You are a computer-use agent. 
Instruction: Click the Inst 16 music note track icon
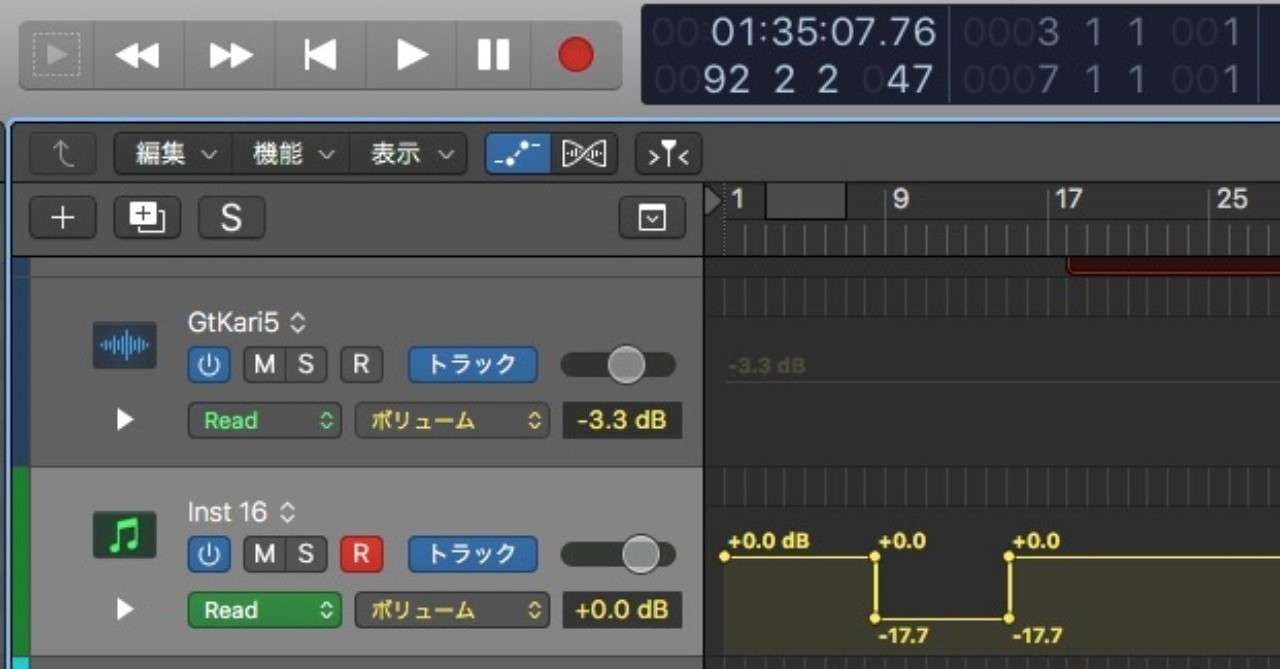(x=125, y=535)
